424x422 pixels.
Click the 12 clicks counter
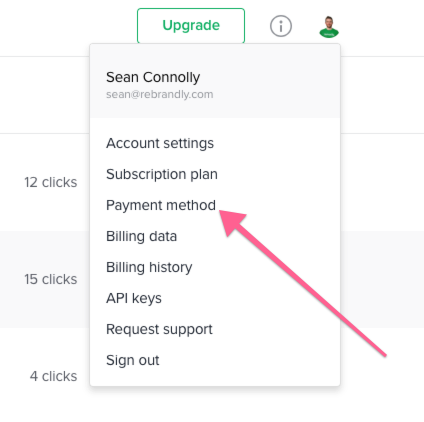coord(51,182)
